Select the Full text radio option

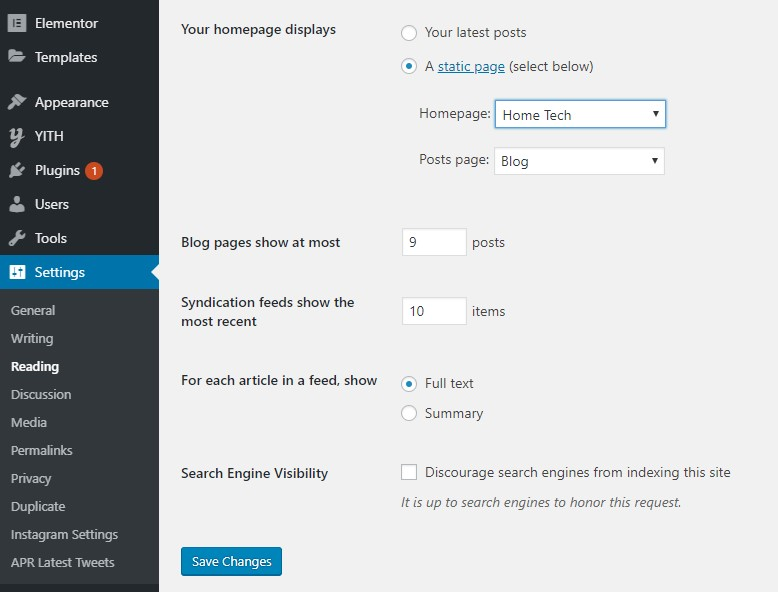409,384
